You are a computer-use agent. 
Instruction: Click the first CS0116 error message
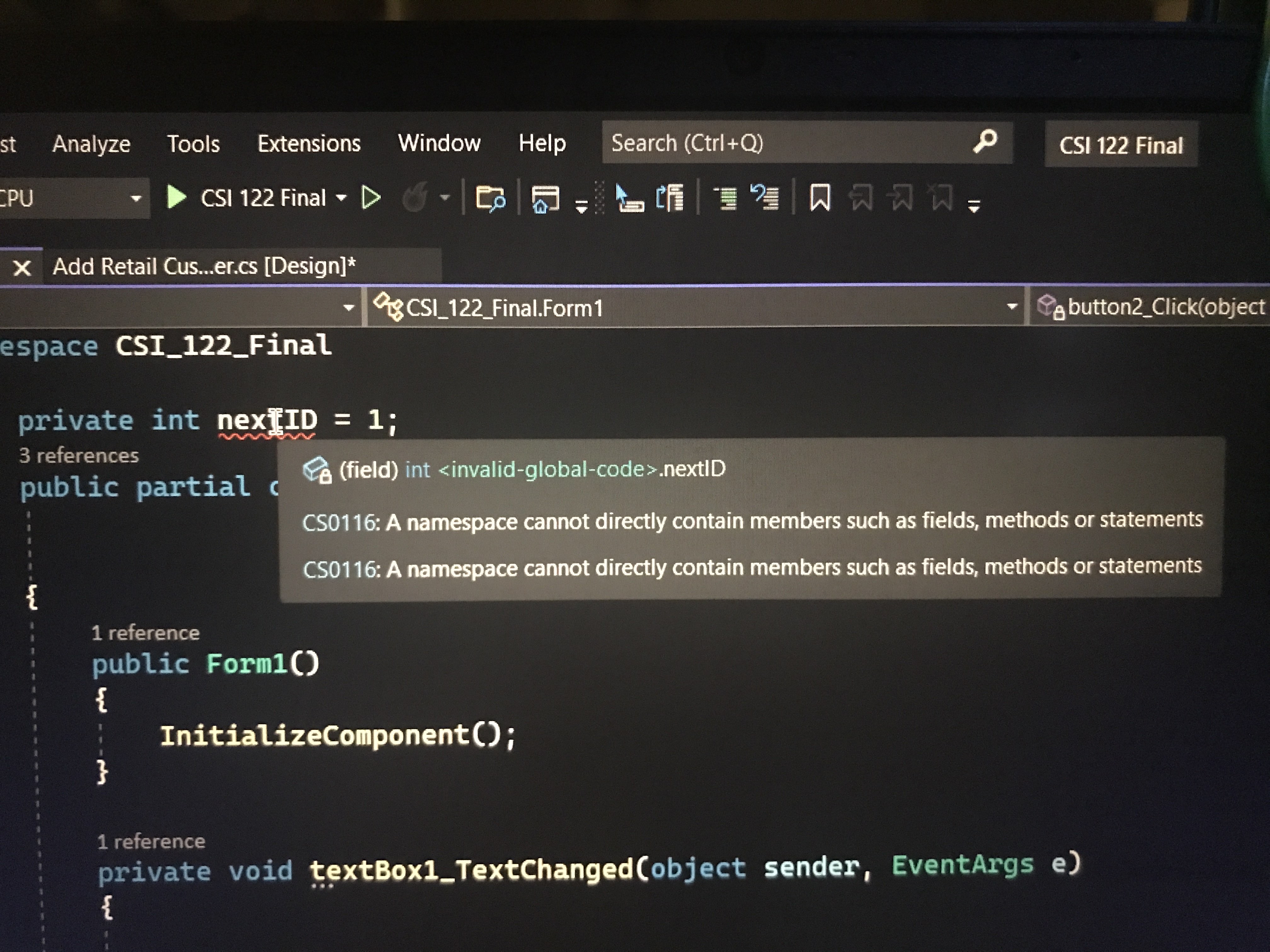(752, 520)
